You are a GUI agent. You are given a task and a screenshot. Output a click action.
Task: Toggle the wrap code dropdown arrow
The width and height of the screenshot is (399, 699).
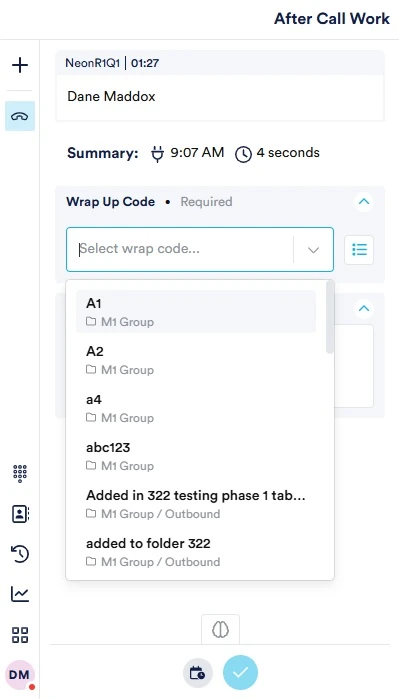click(x=313, y=250)
